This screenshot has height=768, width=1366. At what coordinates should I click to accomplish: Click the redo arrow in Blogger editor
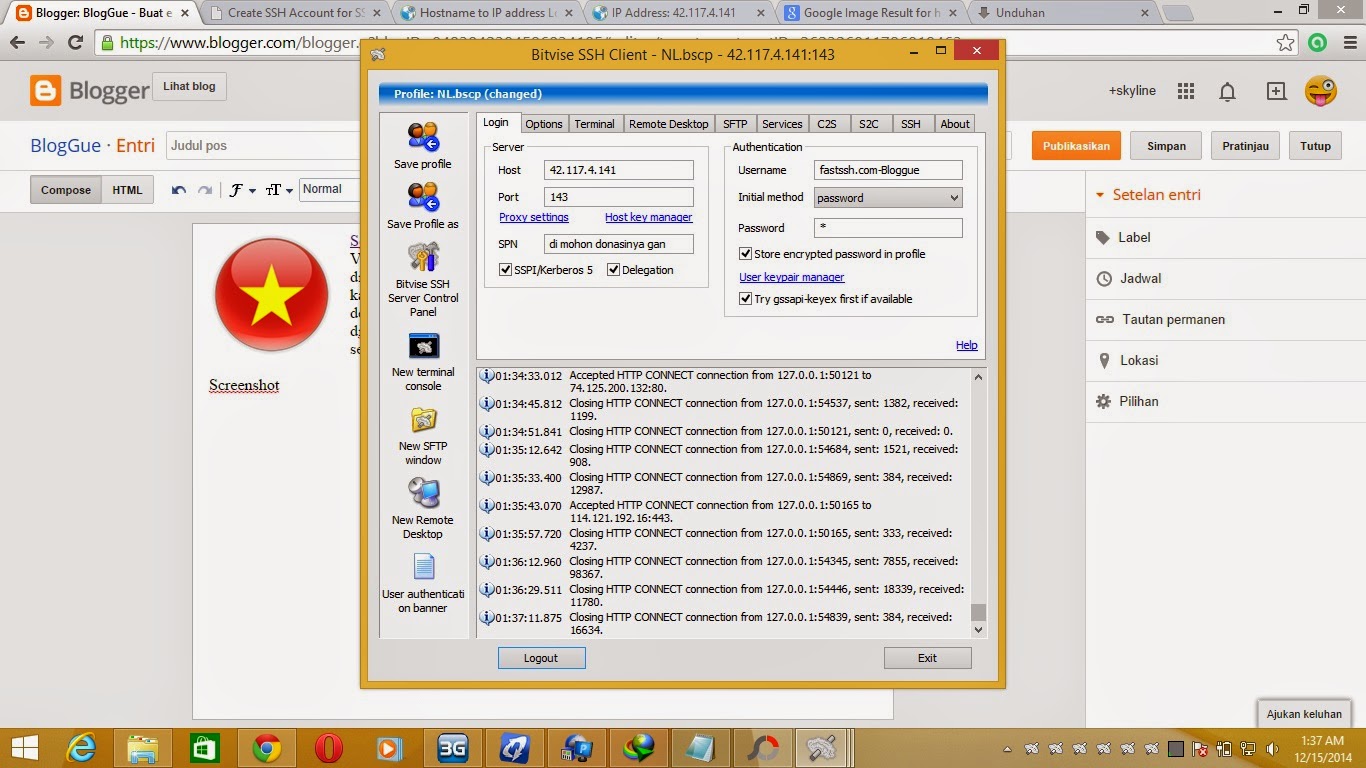click(205, 190)
